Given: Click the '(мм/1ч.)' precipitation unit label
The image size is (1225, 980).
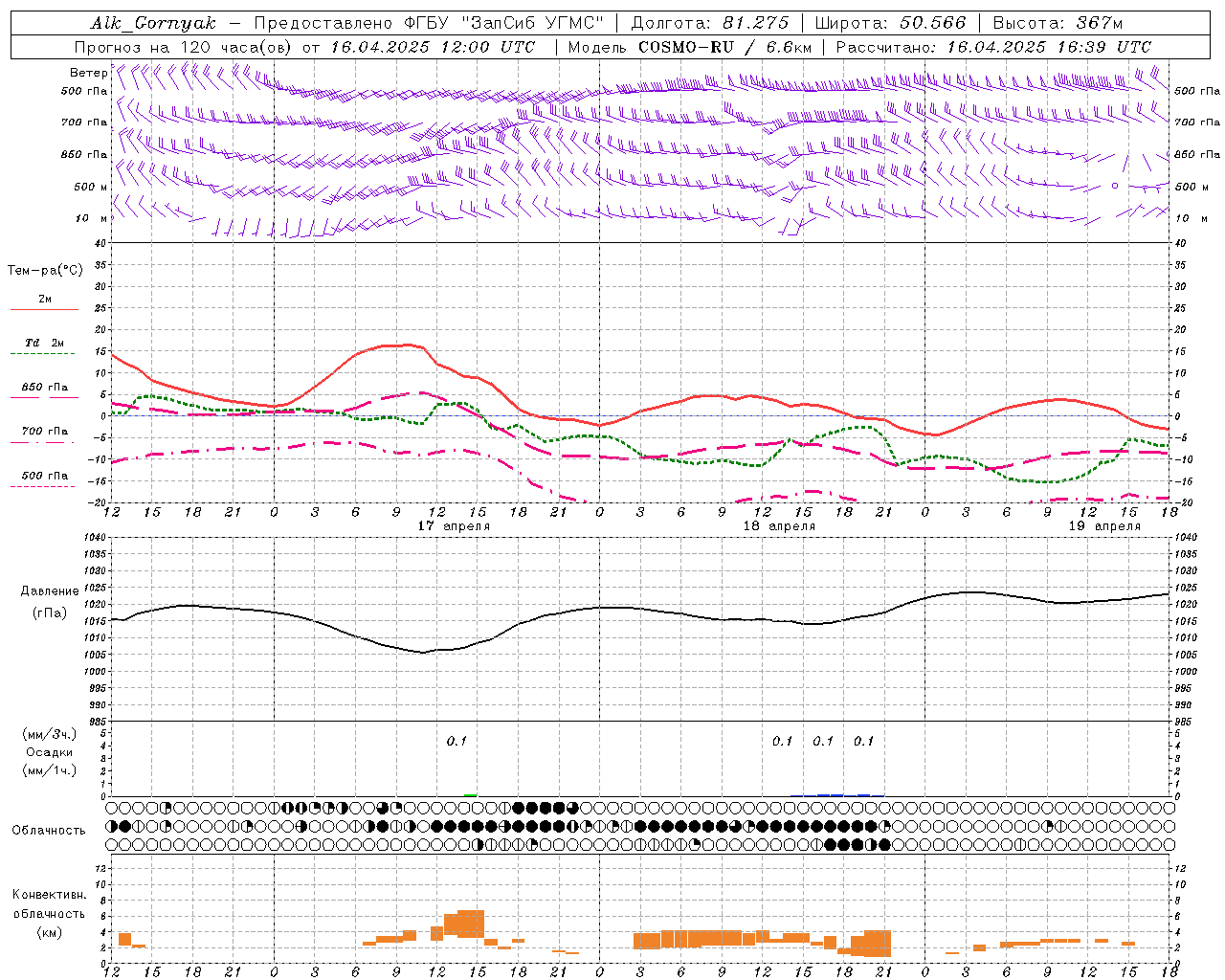Looking at the screenshot, I should click(50, 770).
